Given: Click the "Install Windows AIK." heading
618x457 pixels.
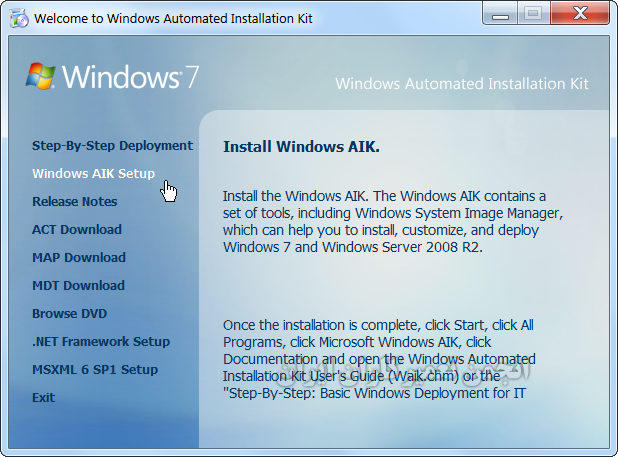Looking at the screenshot, I should point(302,147).
